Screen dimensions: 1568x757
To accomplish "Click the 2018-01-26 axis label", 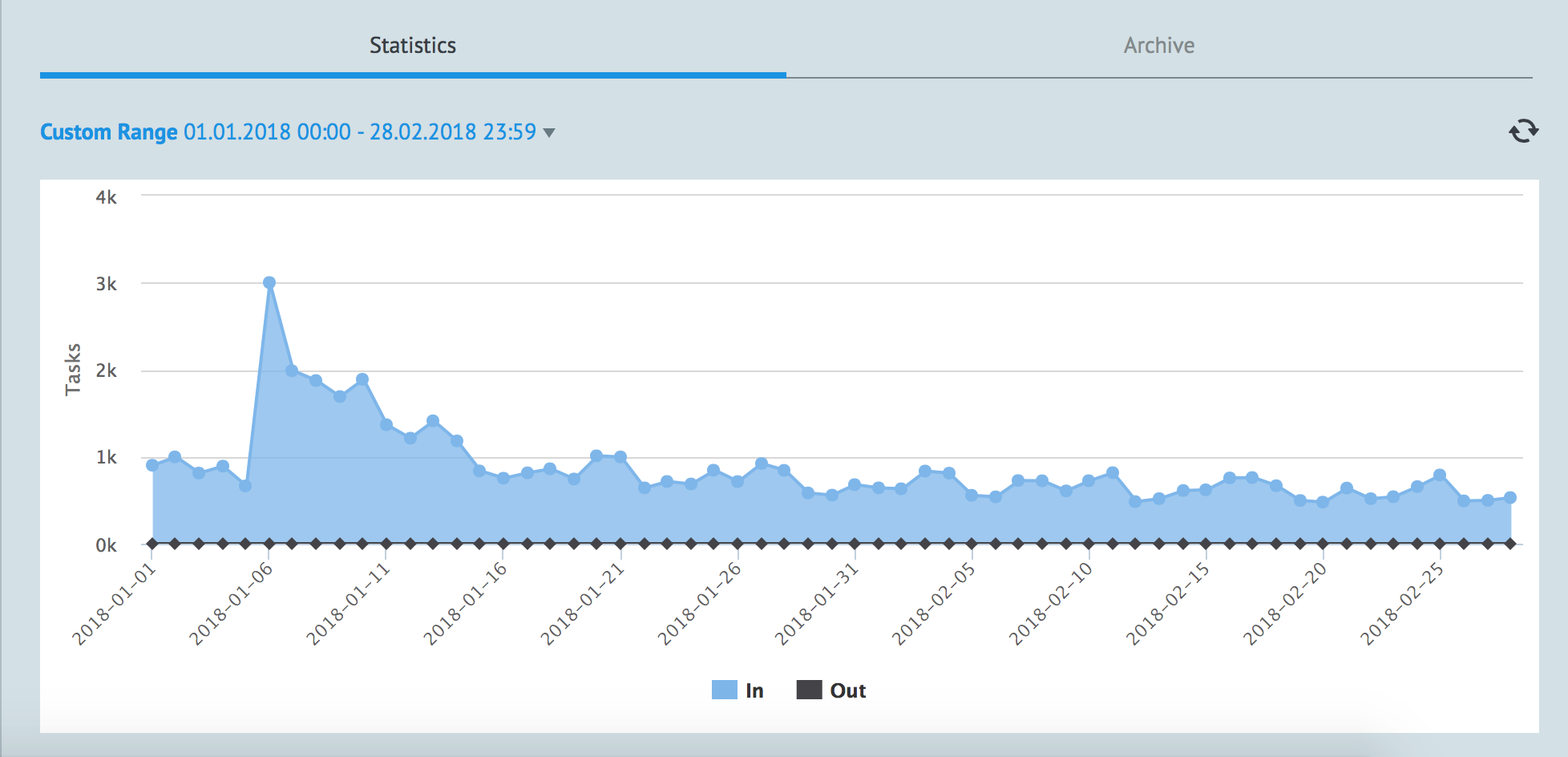I will (x=699, y=604).
